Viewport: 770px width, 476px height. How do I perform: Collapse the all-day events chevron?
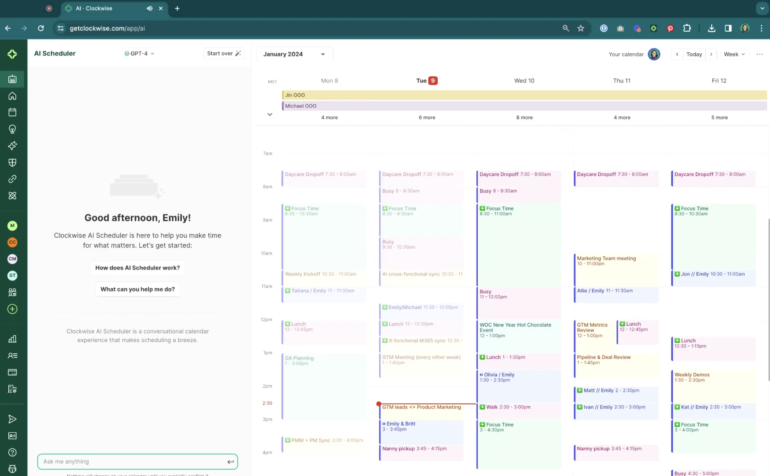(x=270, y=114)
